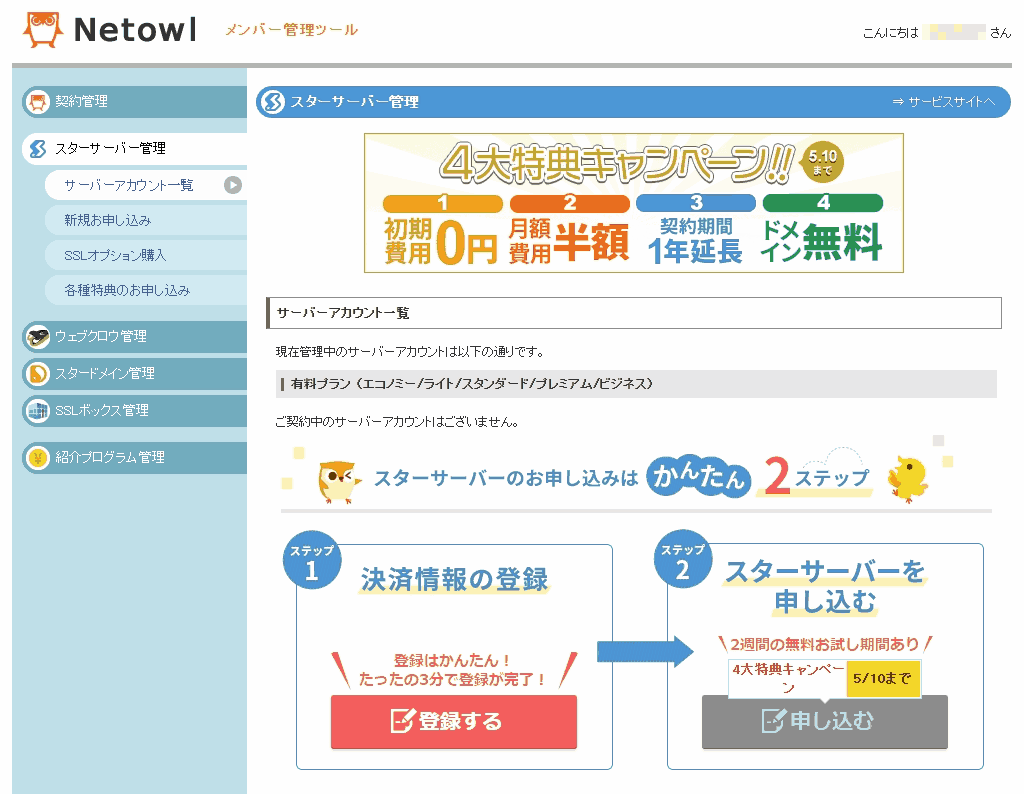
Task: Click the メンバー管理ツール header text
Action: [291, 30]
